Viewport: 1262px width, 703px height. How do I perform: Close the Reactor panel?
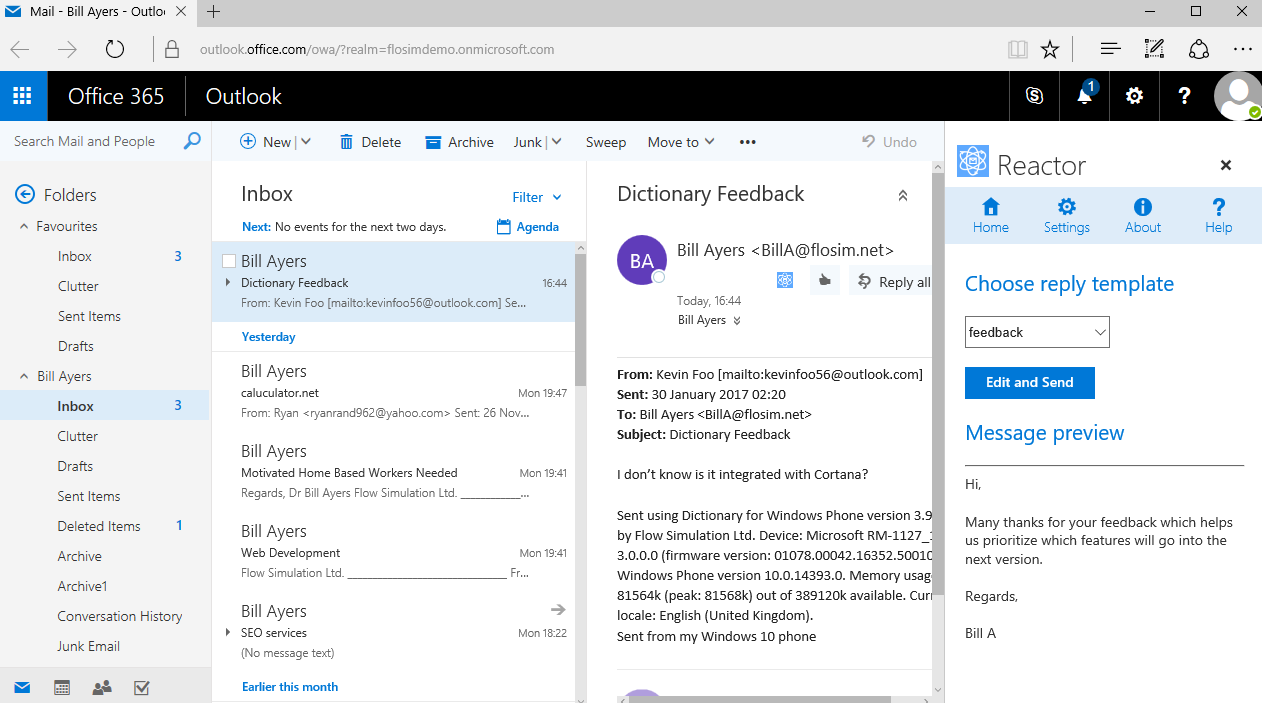click(1226, 166)
